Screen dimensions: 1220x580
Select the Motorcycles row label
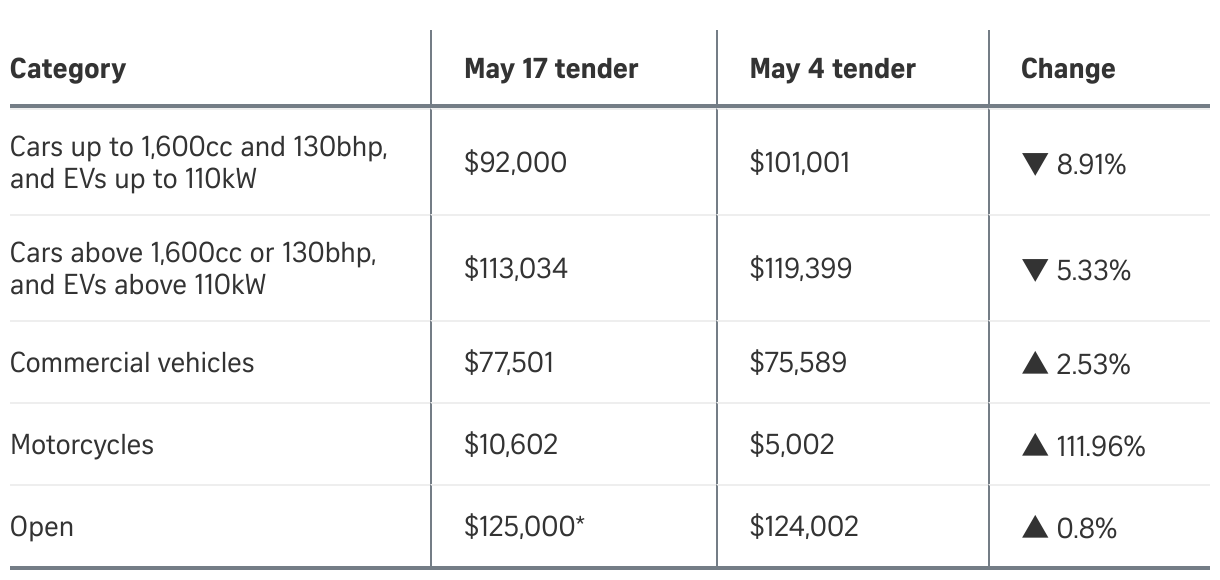[82, 445]
